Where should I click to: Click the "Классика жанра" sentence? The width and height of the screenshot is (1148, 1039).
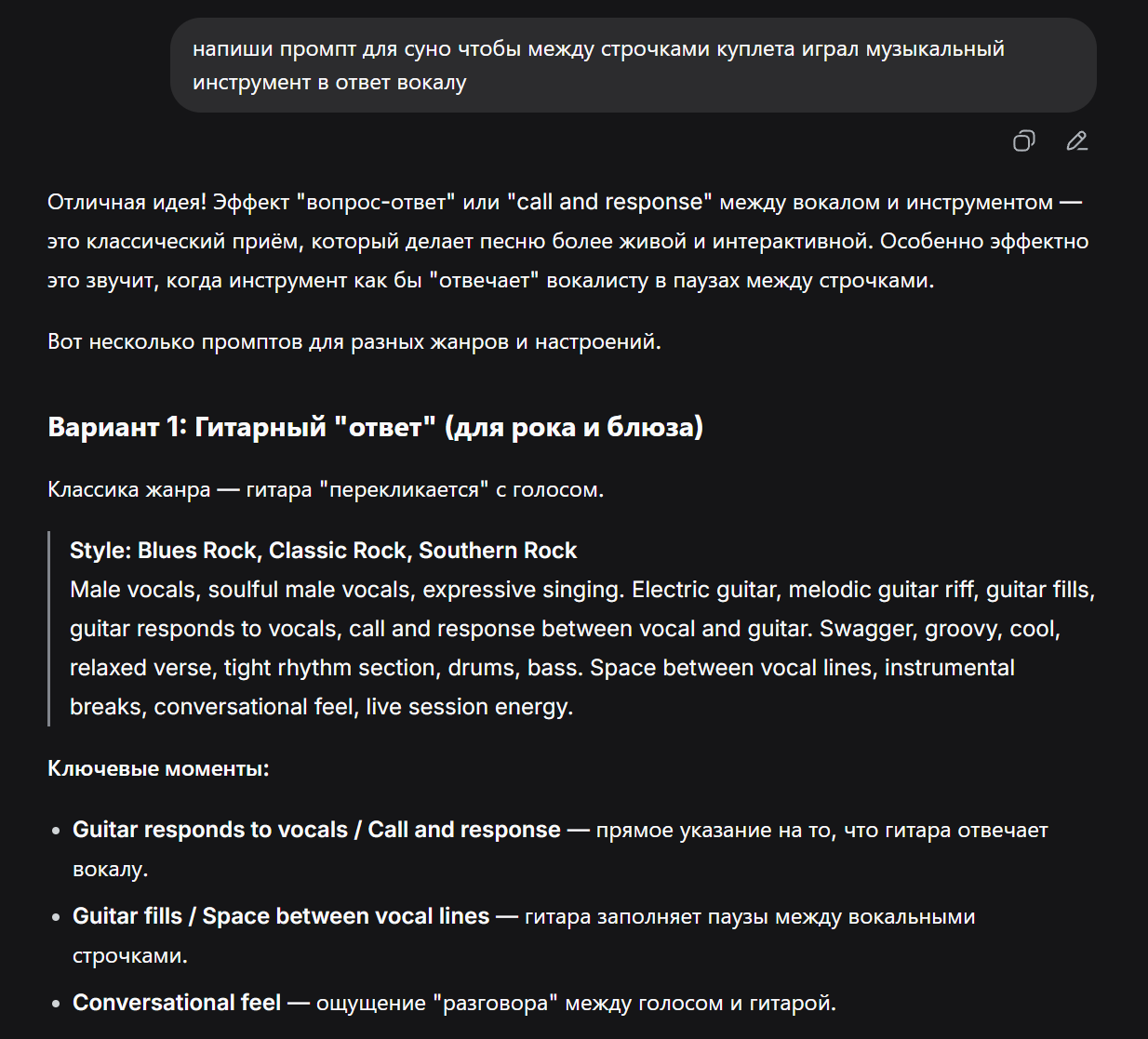[x=326, y=489]
